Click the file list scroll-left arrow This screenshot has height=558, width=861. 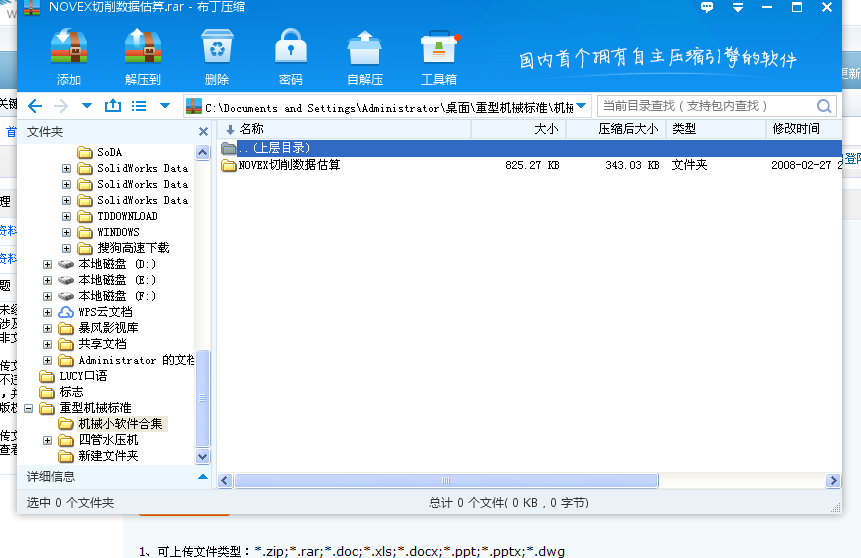coord(225,481)
